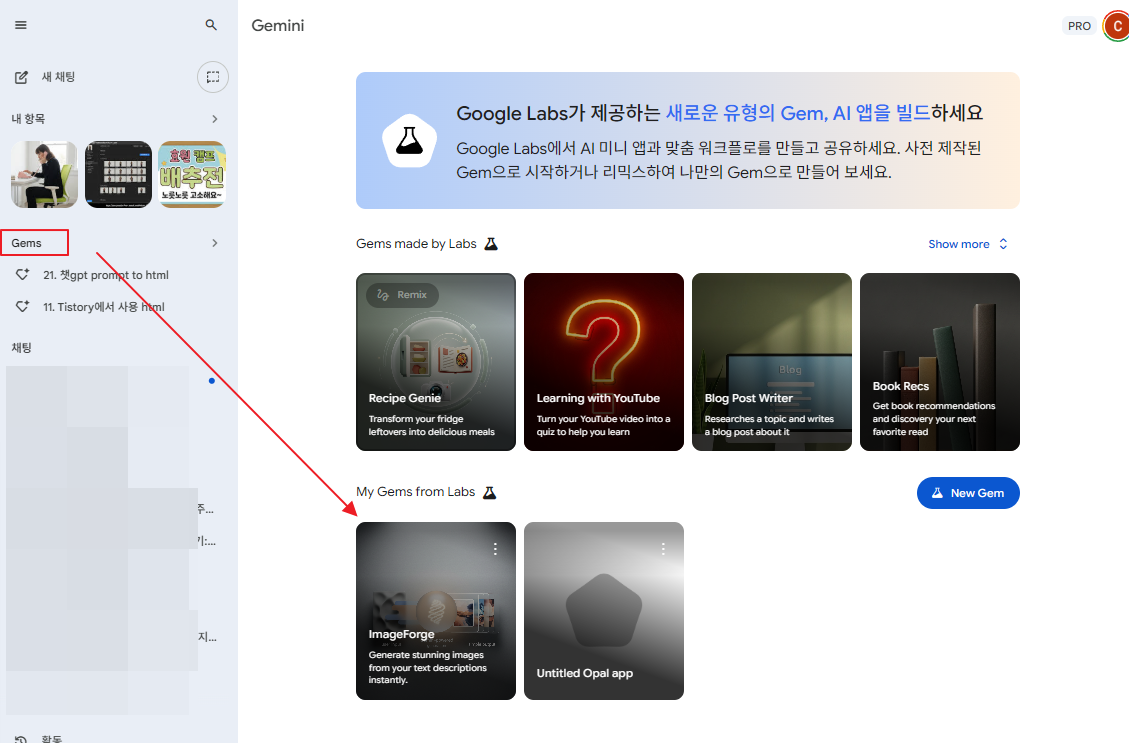The width and height of the screenshot is (1129, 743).
Task: Click the sparkle icon beside gem 11
Action: point(22,306)
